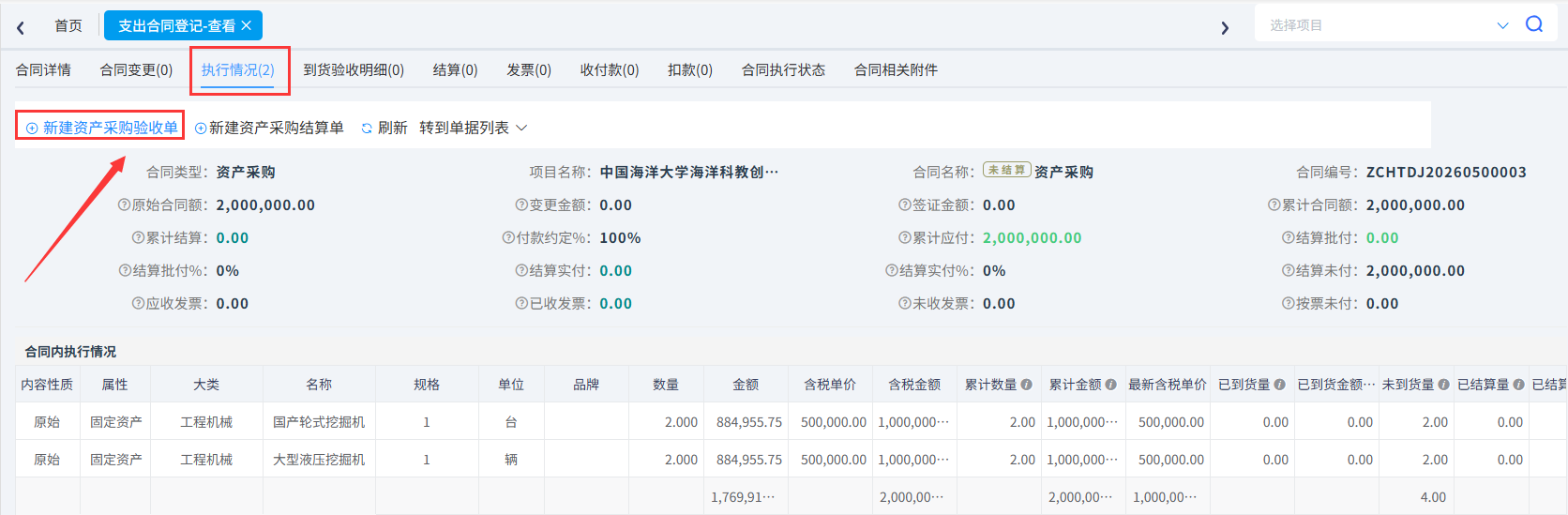Screen dimensions: 1568x515
Task: Go to the 首页 home tab
Action: 68,25
